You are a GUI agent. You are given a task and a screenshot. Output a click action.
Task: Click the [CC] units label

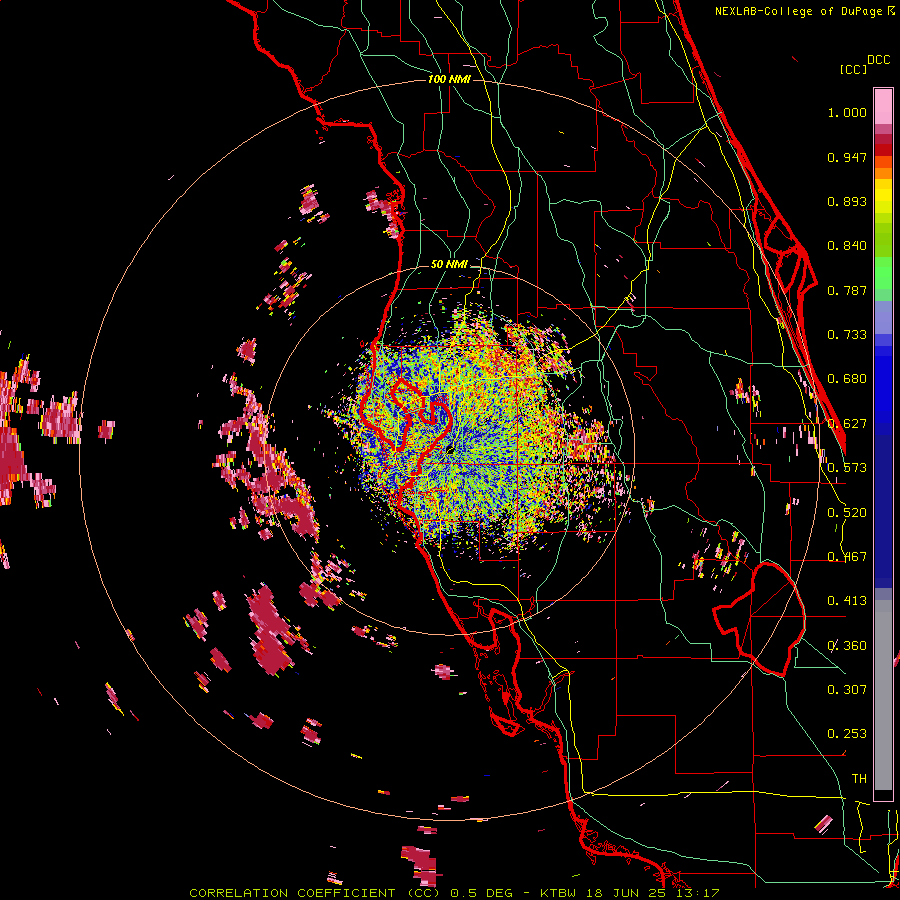click(x=853, y=69)
